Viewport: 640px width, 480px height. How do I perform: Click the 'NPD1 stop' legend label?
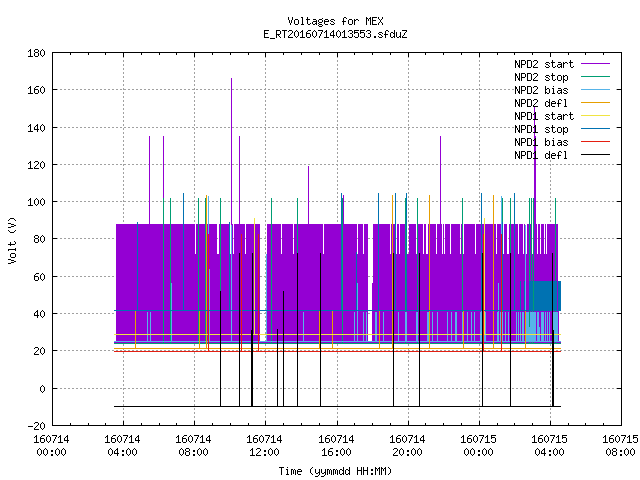tap(541, 129)
